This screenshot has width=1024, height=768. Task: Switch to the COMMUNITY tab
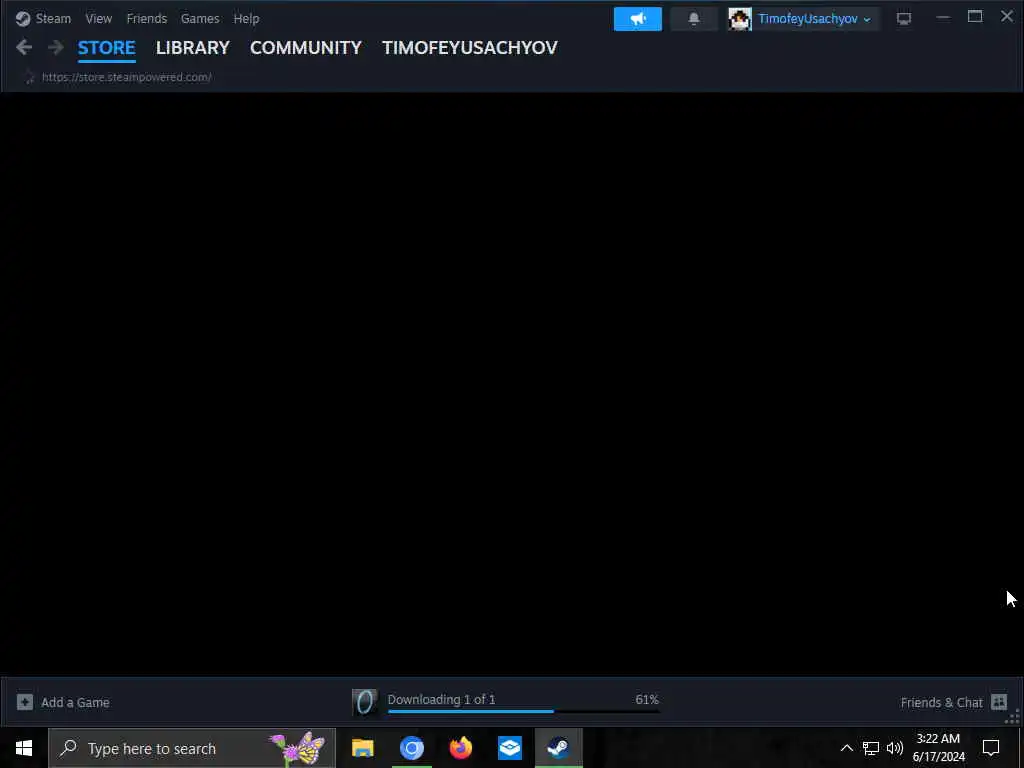(306, 48)
